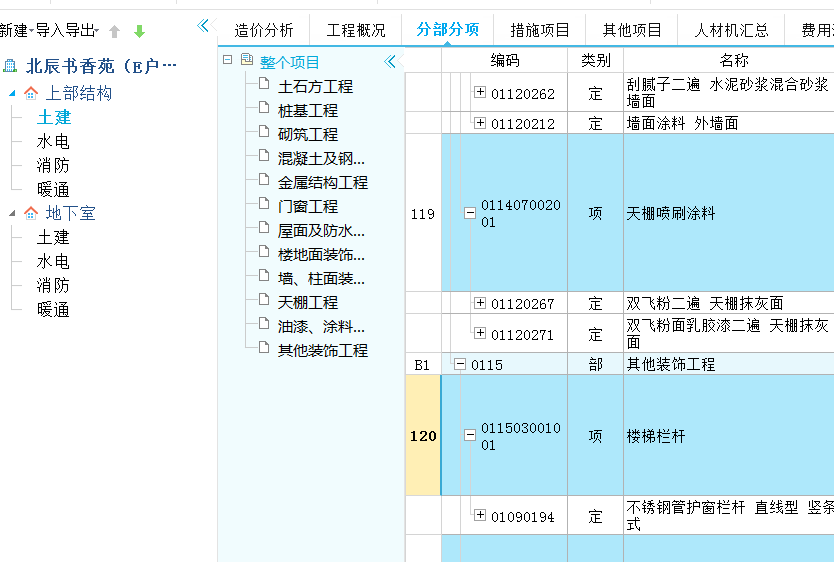Image resolution: width=834 pixels, height=562 pixels.
Task: Collapse the 地下室 tree node
Action: (12, 214)
